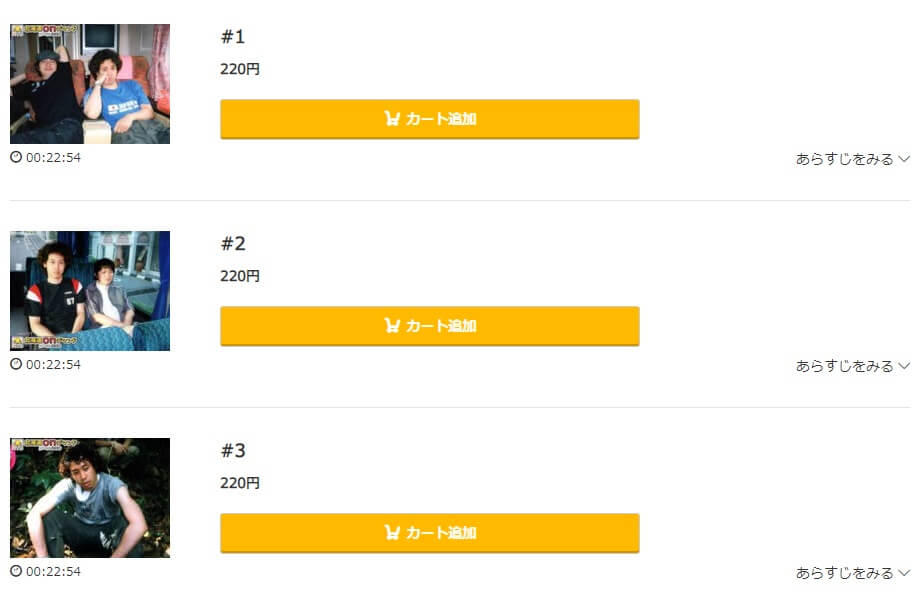Show synopsis via あらすじをみる text for #1
Viewport: 921px width, 605px height.
tap(845, 159)
